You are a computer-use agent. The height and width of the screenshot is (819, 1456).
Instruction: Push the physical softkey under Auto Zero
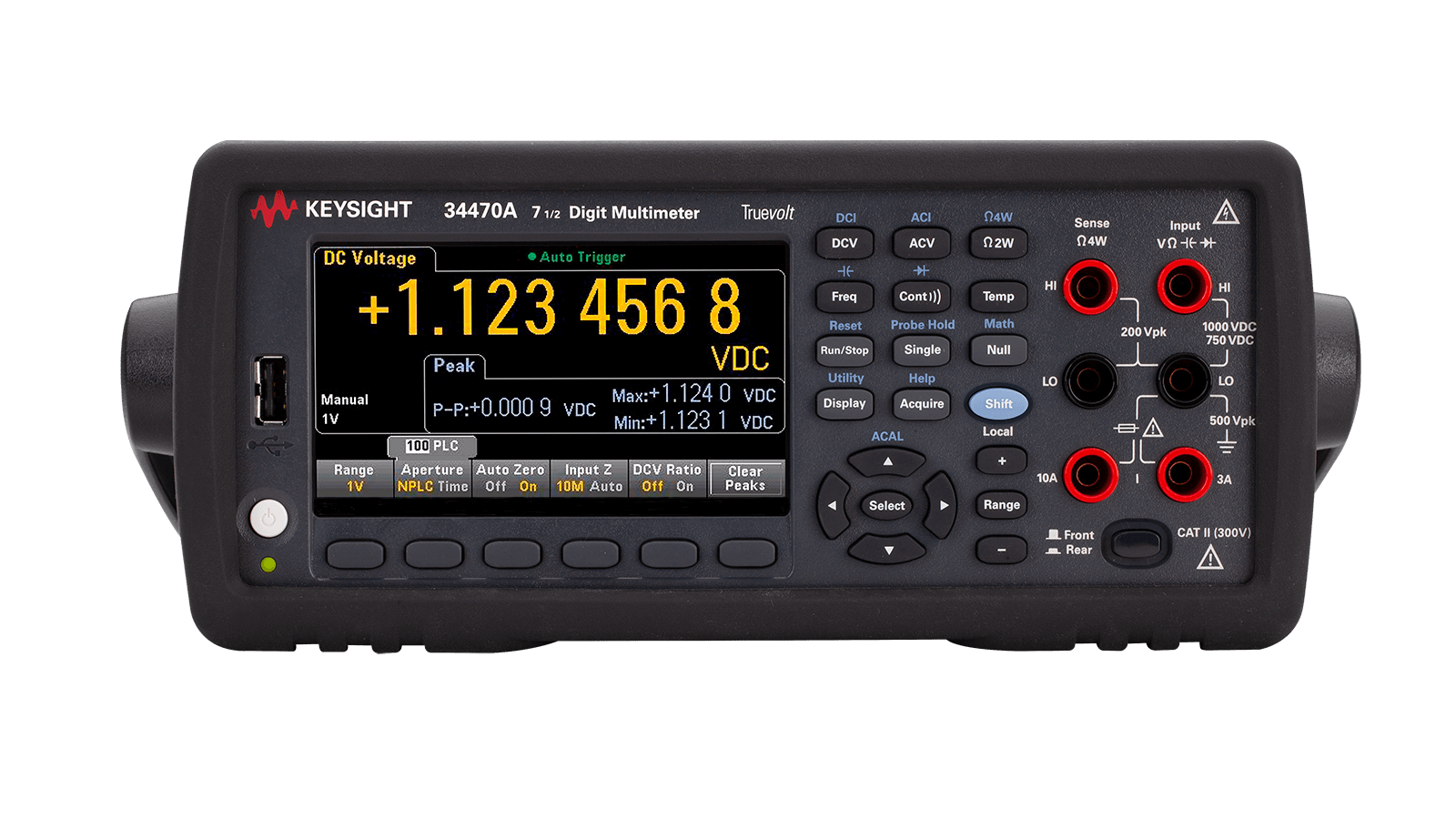(x=512, y=553)
